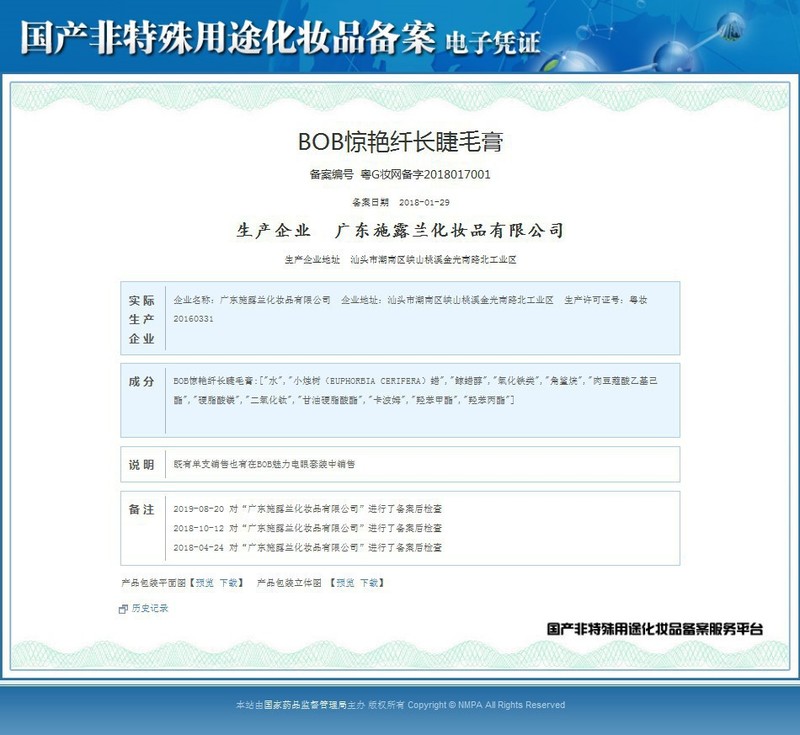800x735 pixels.
Task: Click the 2019-08-20 inspection remark
Action: pyautogui.click(x=308, y=509)
